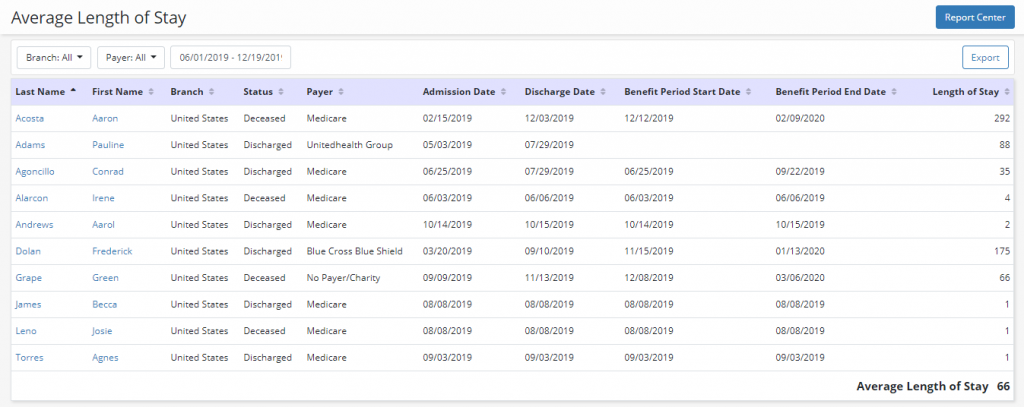Sort by Benefit Period End Date
The width and height of the screenshot is (1024, 407).
pyautogui.click(x=896, y=92)
